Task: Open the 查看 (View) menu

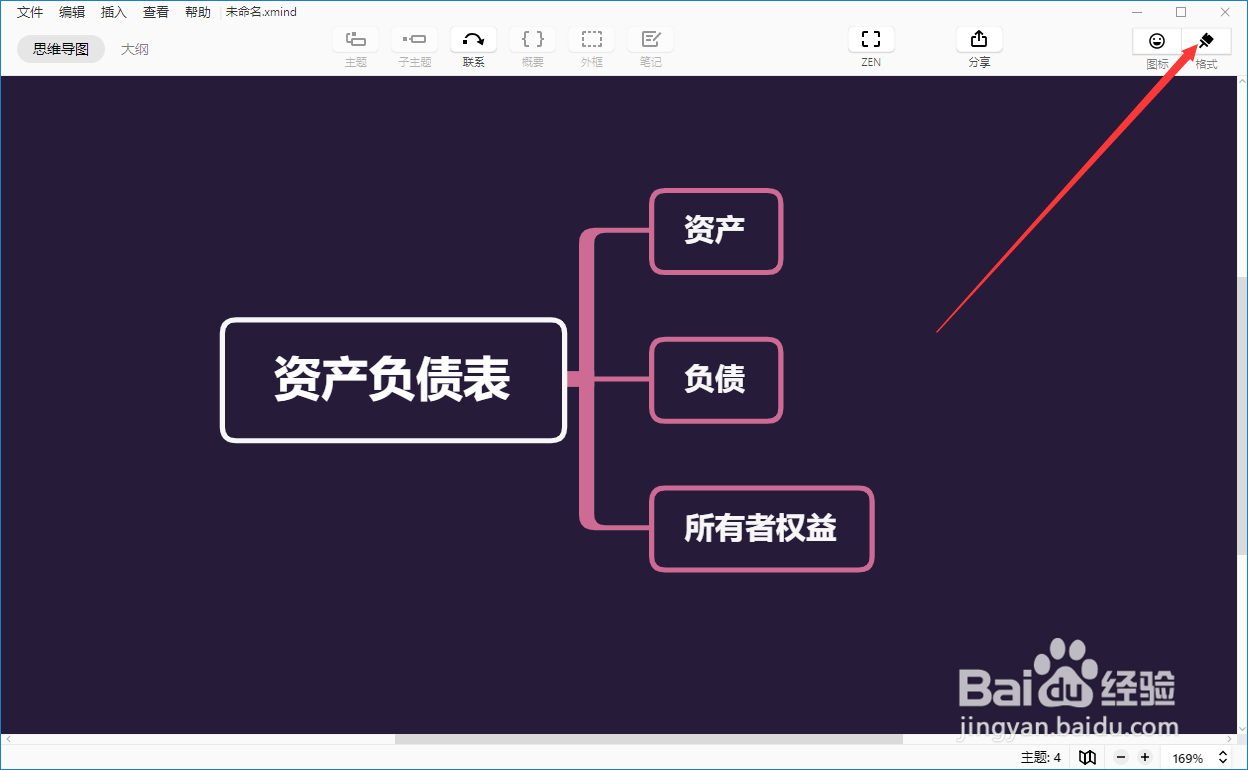Action: pos(155,11)
